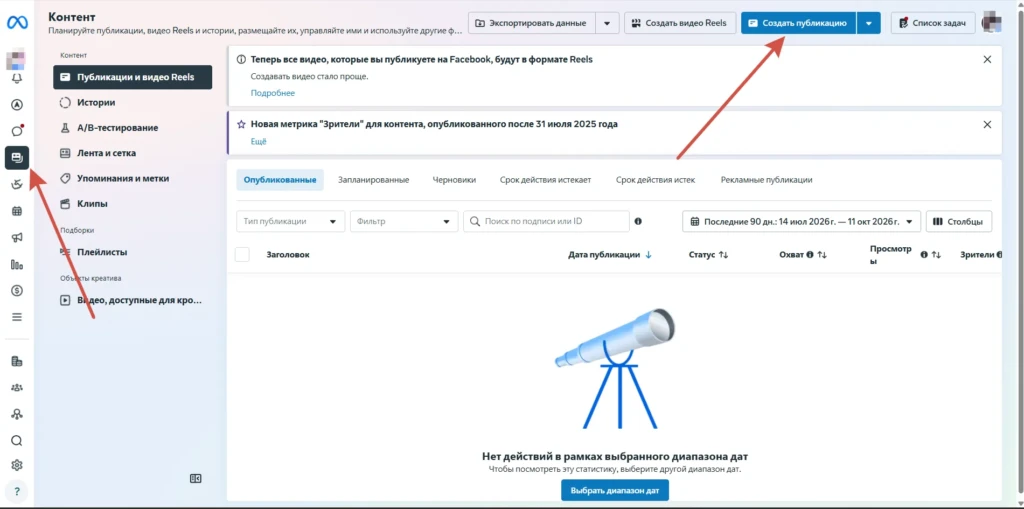Open settings gear in left rail

tap(17, 465)
